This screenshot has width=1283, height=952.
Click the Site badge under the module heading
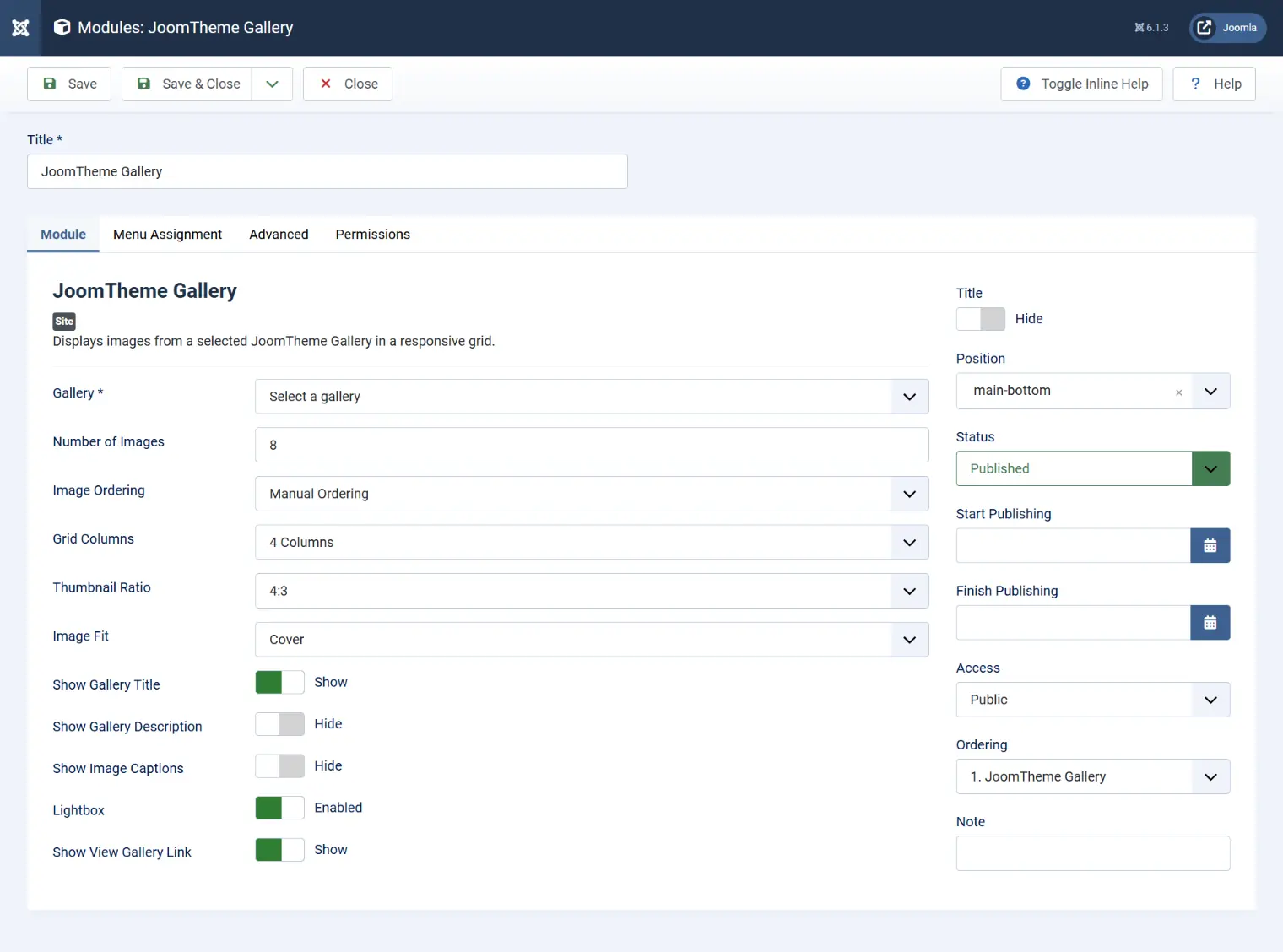[64, 322]
